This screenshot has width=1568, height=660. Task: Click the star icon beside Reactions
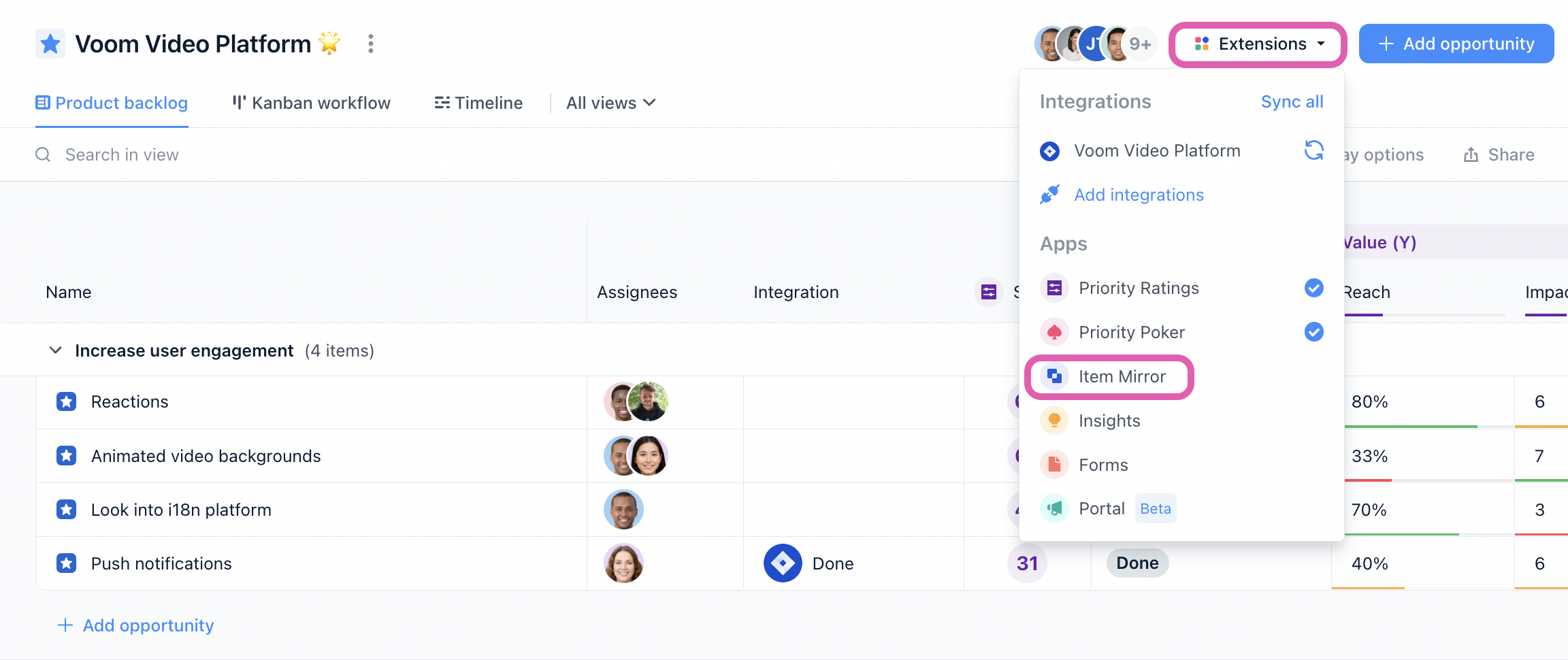(x=66, y=401)
